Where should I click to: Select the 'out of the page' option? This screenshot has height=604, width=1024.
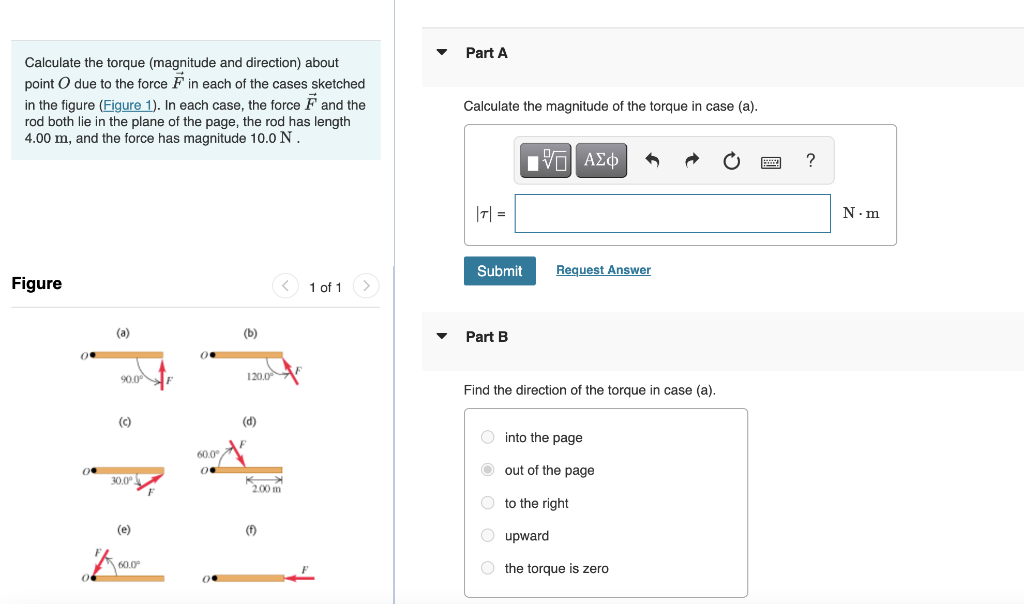pyautogui.click(x=487, y=469)
